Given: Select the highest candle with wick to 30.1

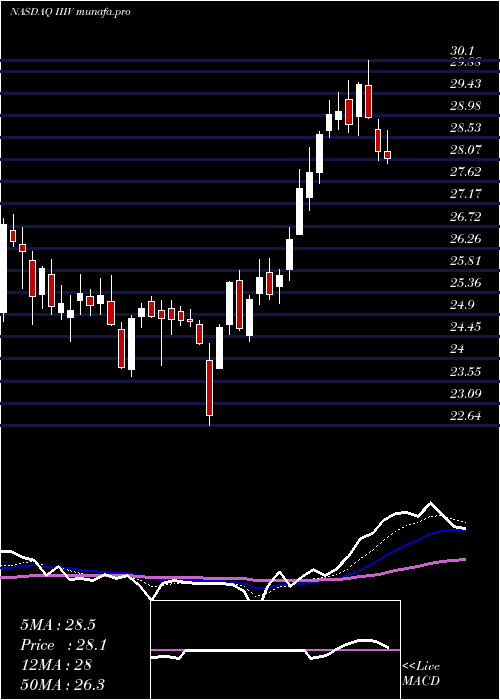Looking at the screenshot, I should tap(368, 101).
